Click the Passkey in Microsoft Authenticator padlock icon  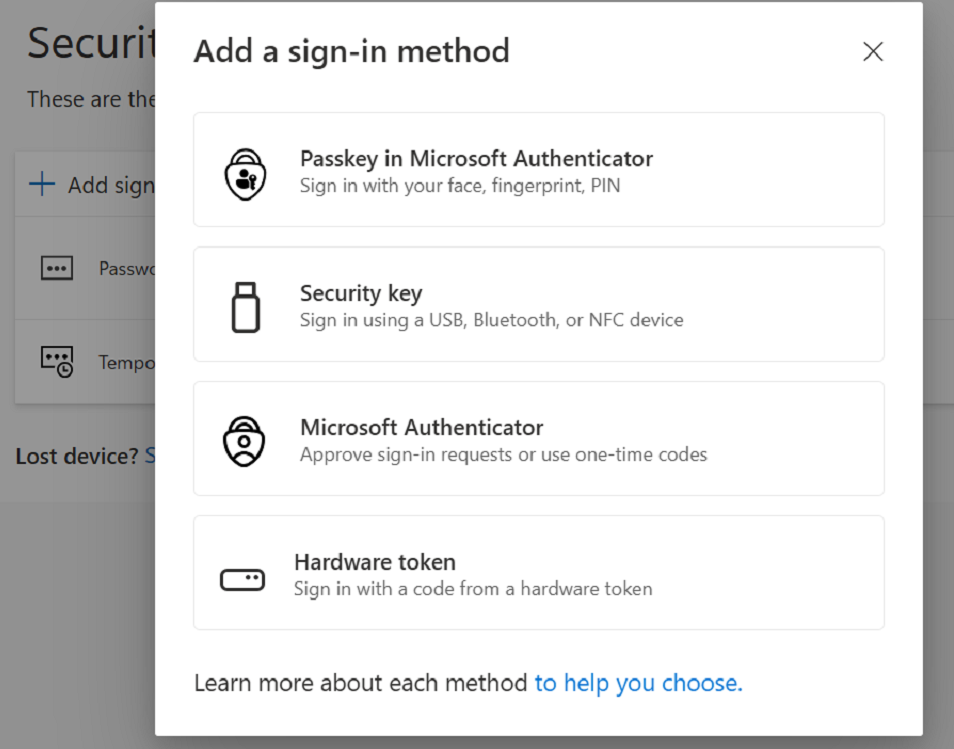(x=245, y=171)
